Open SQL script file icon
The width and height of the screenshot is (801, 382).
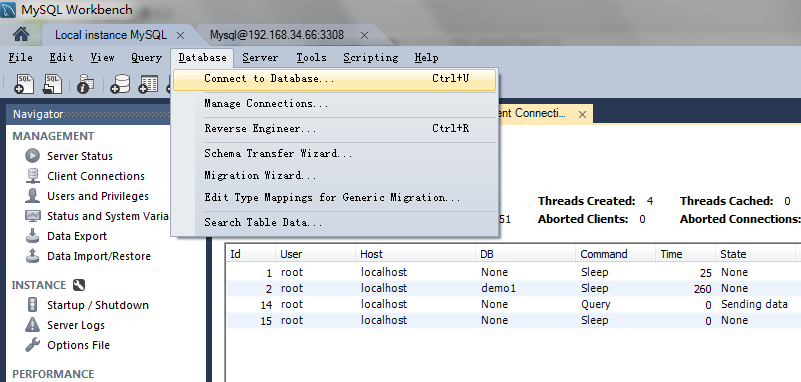click(52, 84)
